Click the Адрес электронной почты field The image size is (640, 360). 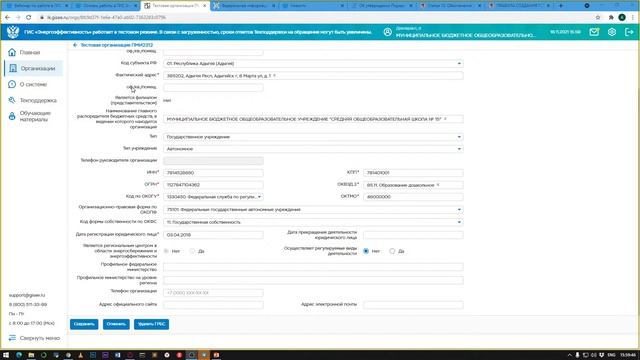pos(413,304)
